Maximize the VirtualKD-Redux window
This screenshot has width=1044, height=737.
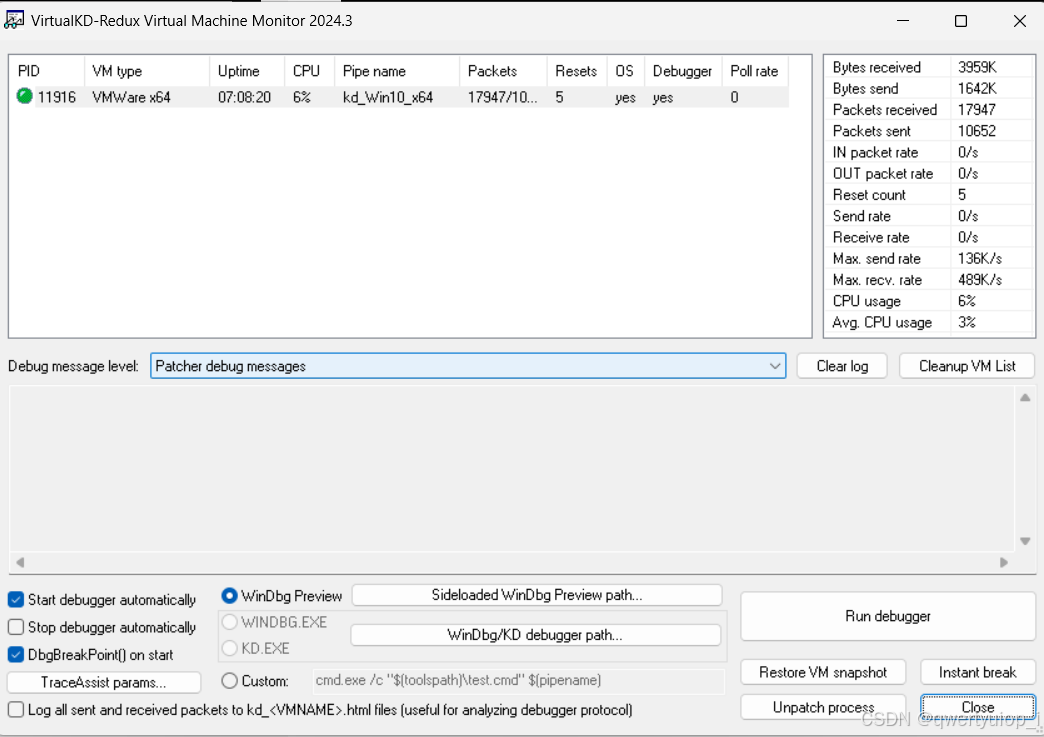tap(961, 21)
